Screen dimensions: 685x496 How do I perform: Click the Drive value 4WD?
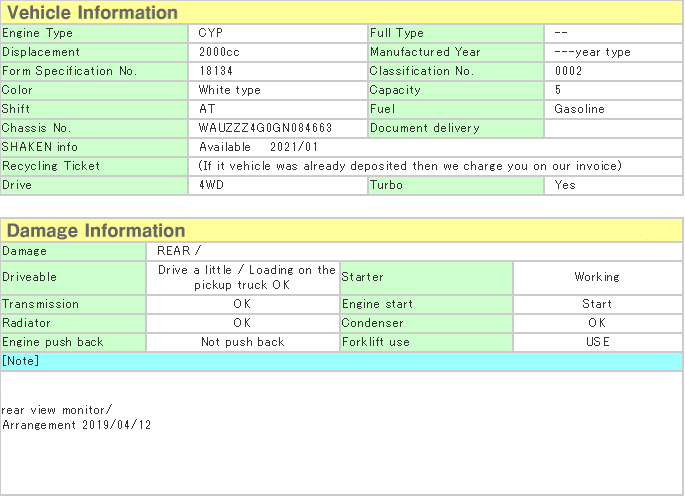point(212,185)
